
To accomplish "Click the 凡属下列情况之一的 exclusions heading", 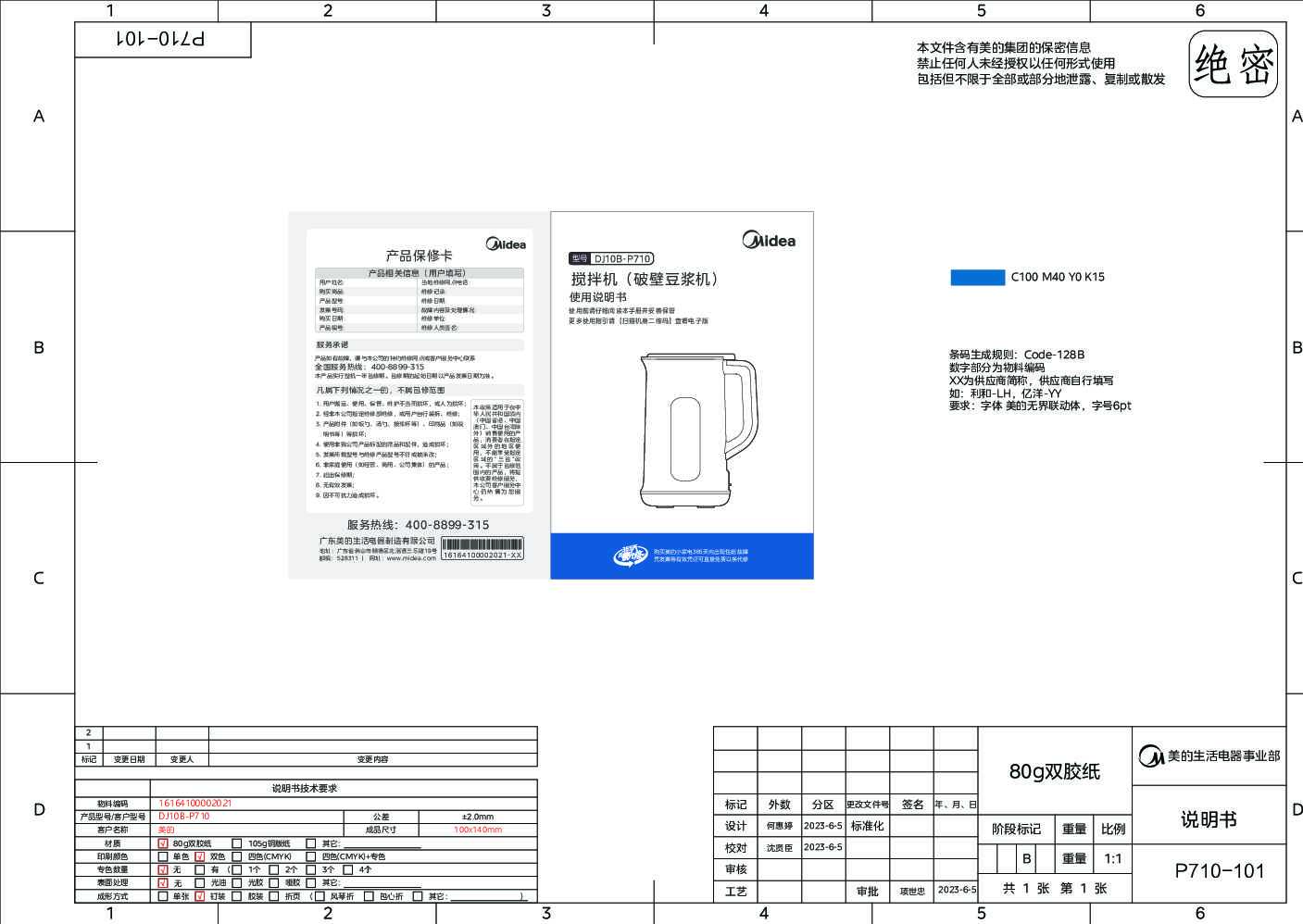I will pos(381,391).
